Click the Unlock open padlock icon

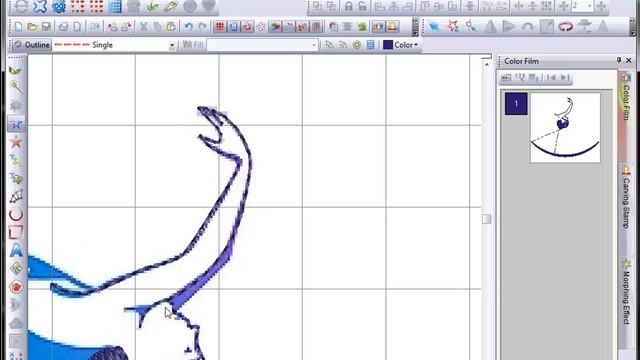(362, 6)
